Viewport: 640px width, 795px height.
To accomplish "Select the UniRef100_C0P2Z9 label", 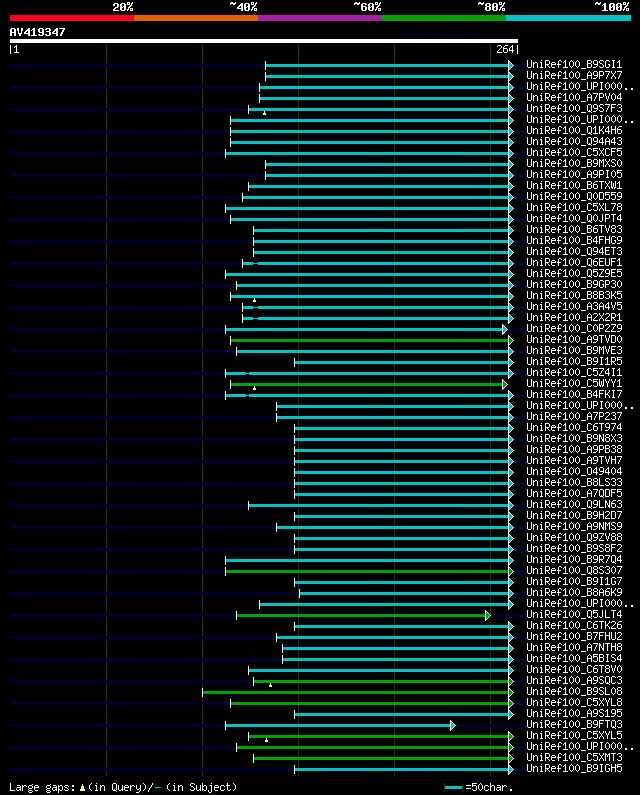I will 574,329.
